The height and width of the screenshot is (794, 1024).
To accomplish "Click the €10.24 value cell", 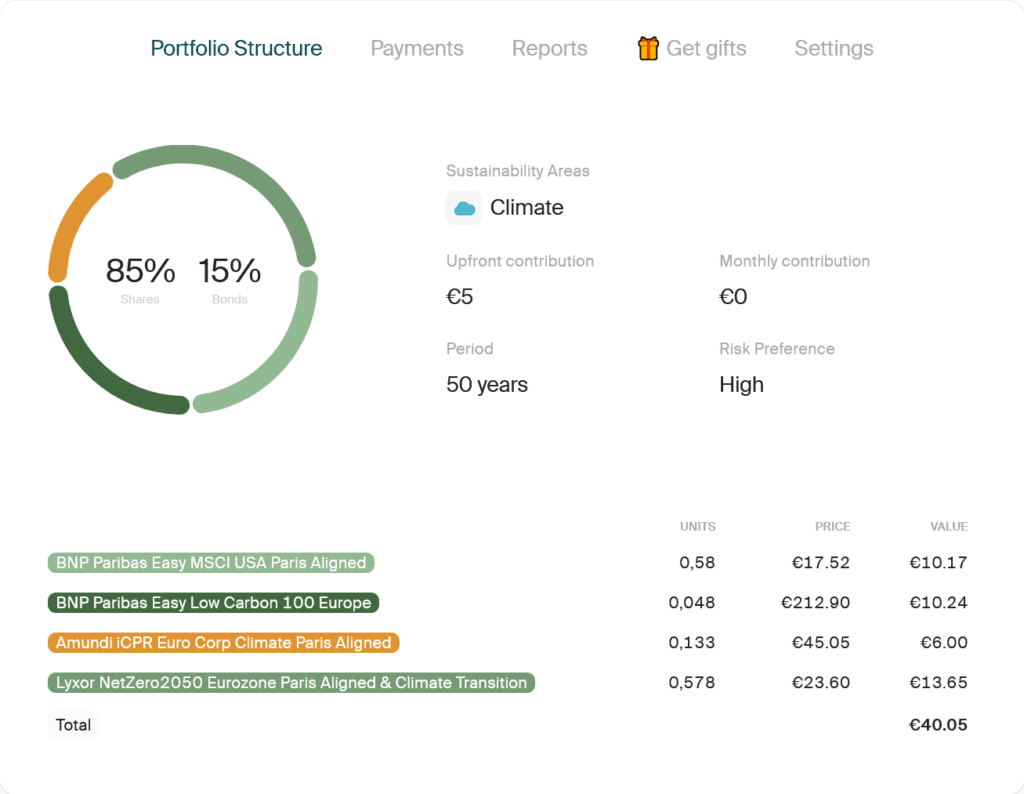I will (938, 603).
